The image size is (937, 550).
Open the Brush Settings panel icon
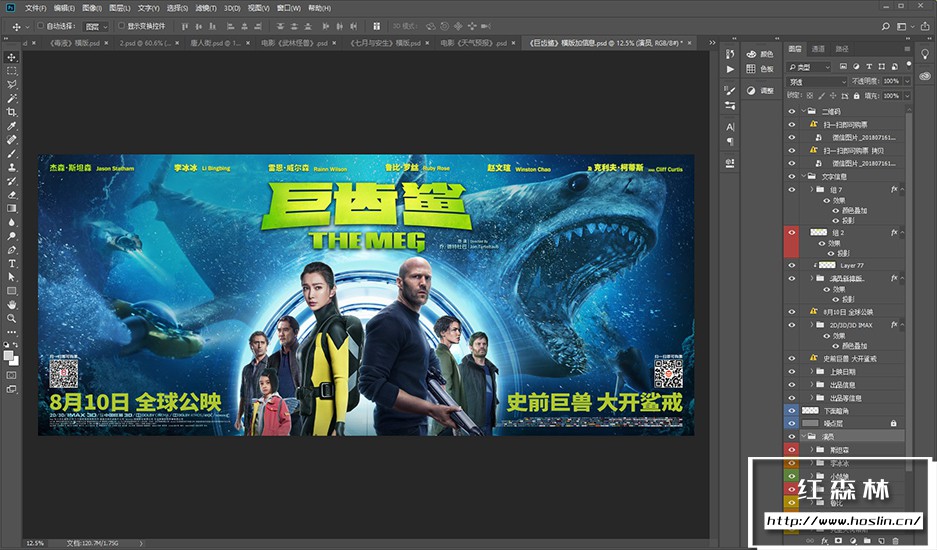[730, 90]
